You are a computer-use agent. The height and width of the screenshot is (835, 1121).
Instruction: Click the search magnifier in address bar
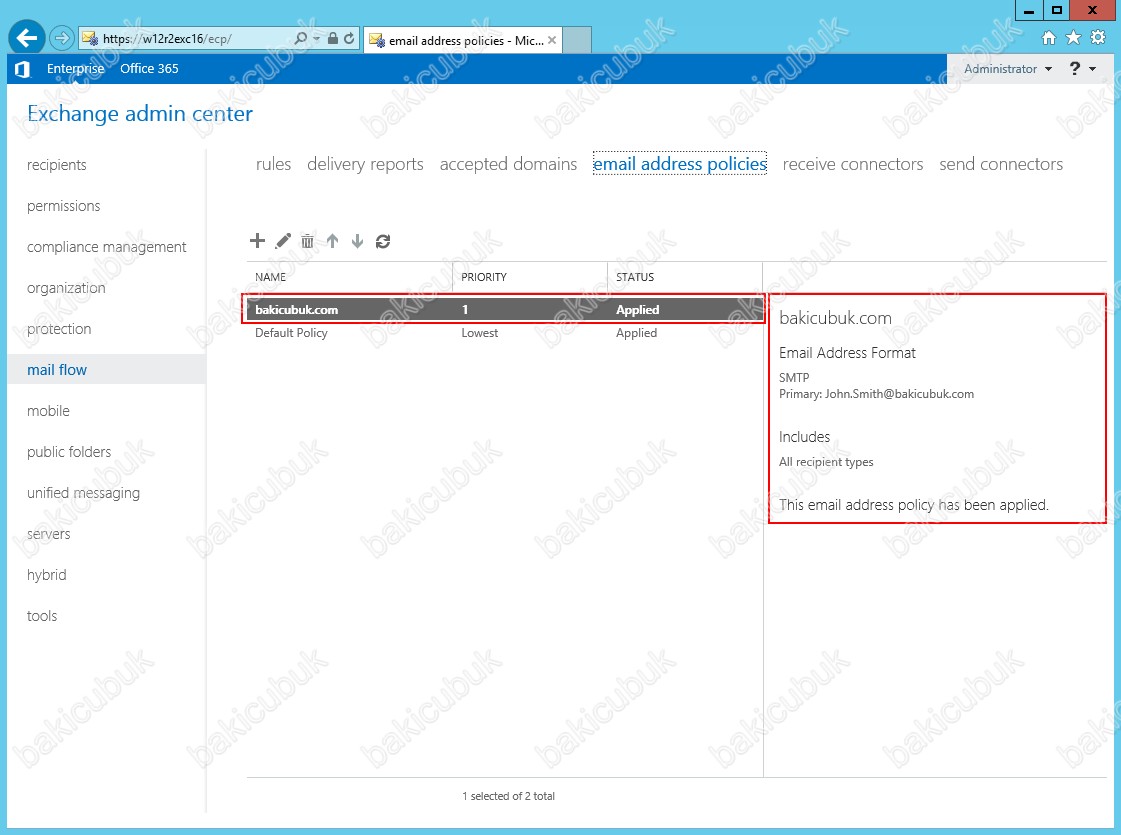tap(300, 39)
